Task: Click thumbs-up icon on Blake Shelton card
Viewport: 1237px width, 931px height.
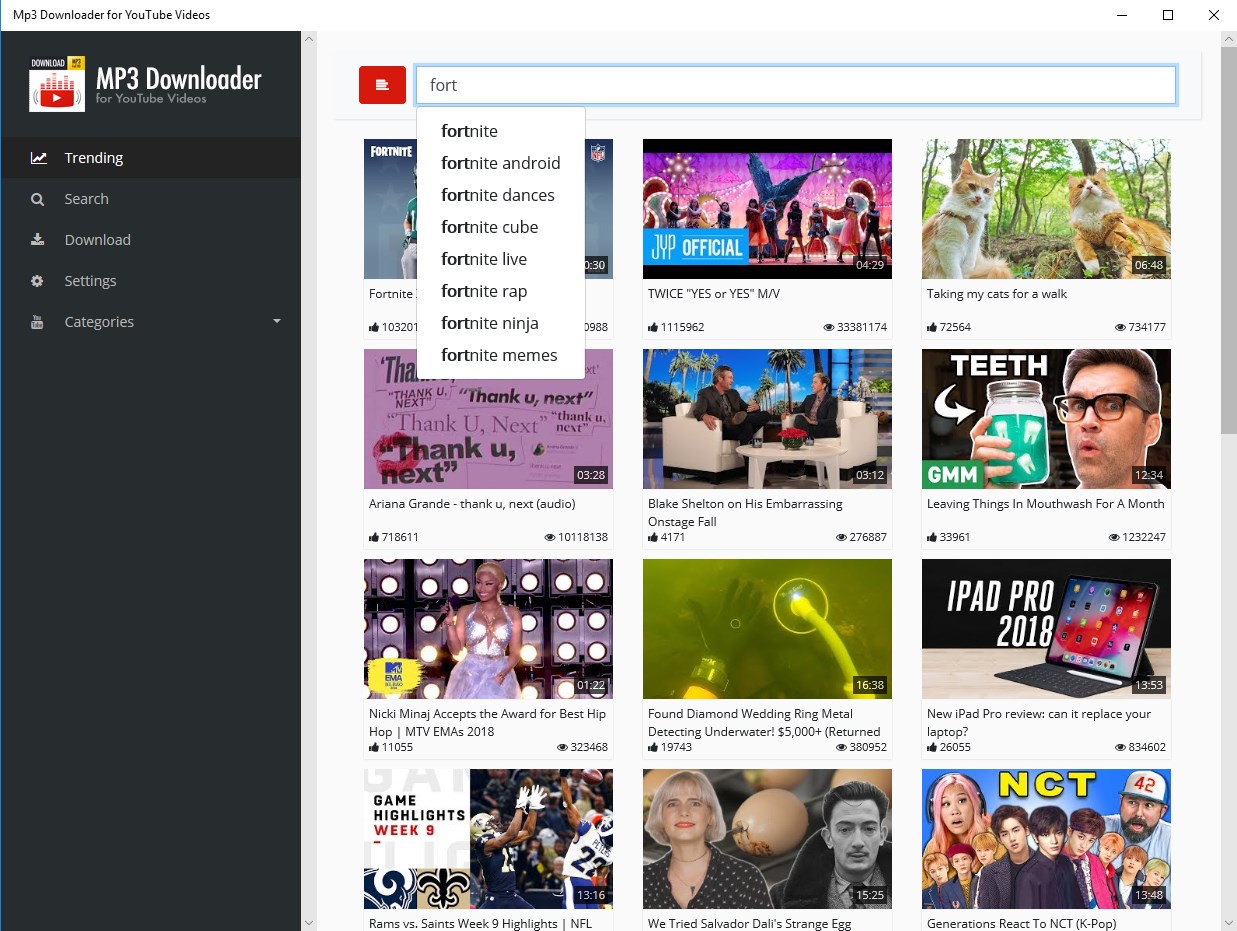Action: 653,537
